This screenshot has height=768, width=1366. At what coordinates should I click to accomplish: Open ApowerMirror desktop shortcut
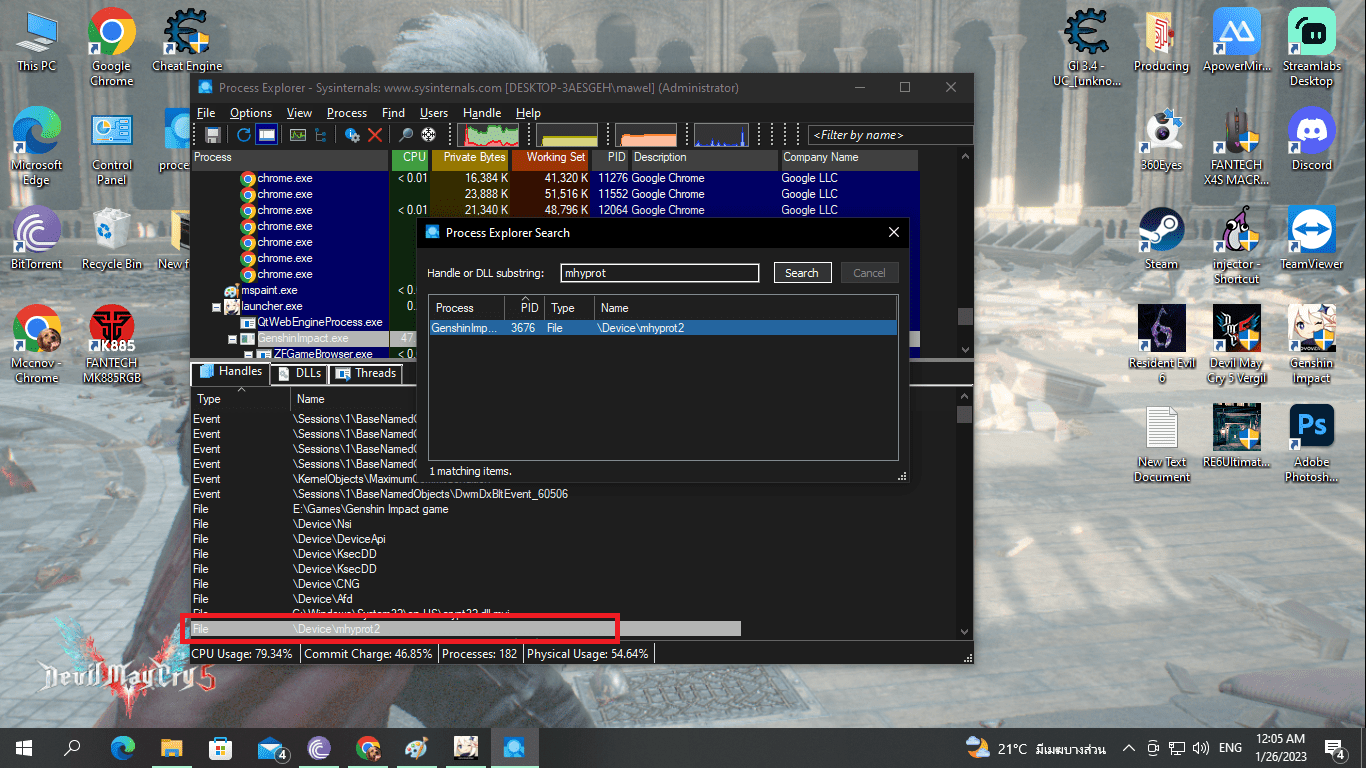tap(1237, 41)
